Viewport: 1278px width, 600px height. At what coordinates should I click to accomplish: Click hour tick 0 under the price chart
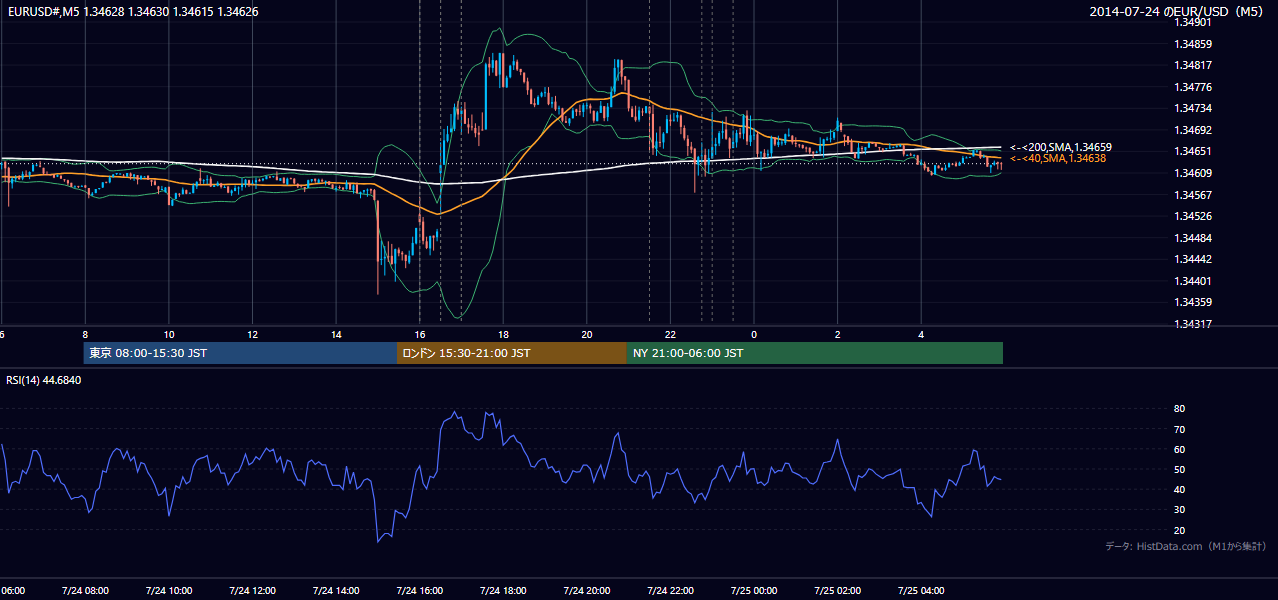(x=754, y=334)
